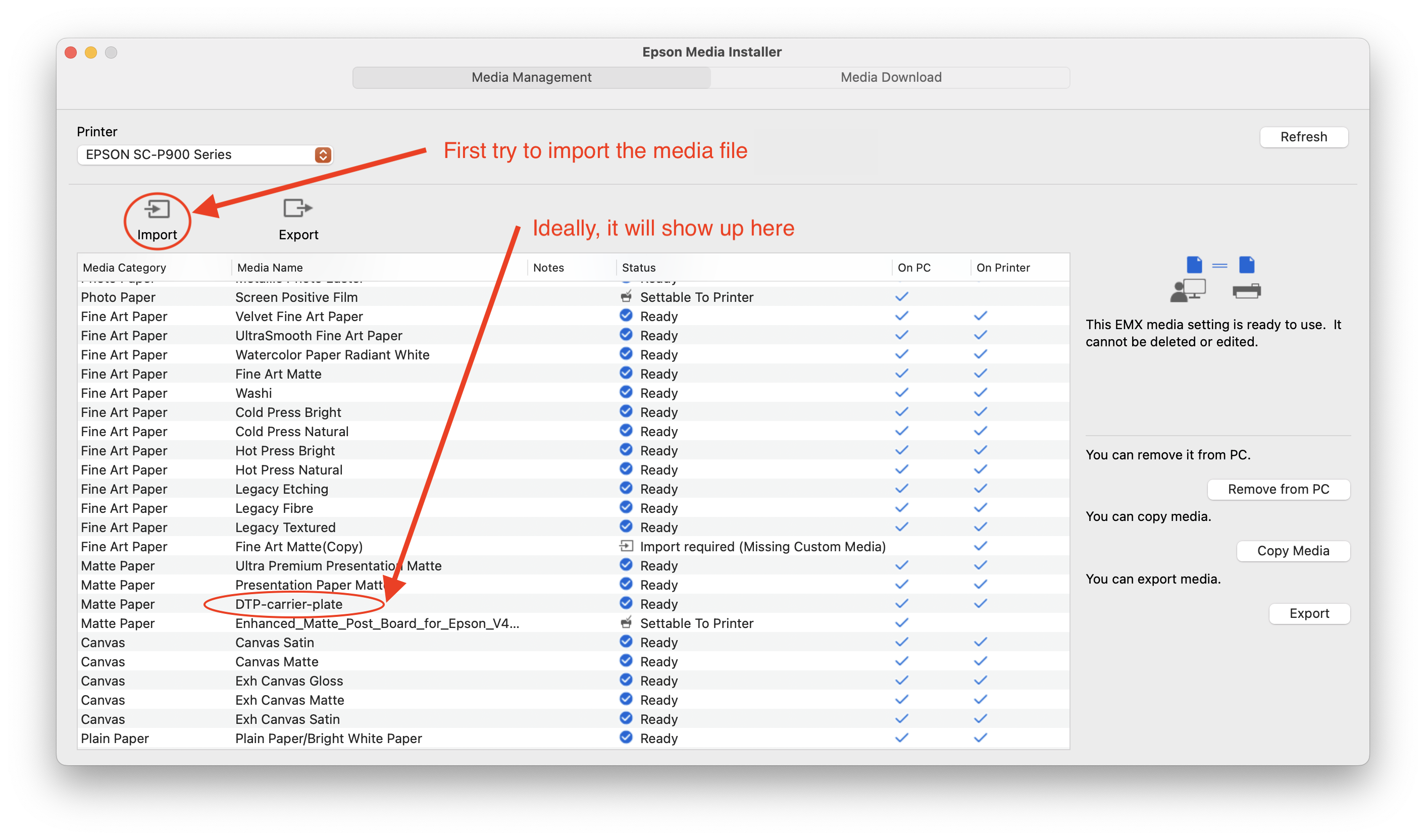Select the Washi media row
This screenshot has width=1426, height=840.
(x=573, y=393)
